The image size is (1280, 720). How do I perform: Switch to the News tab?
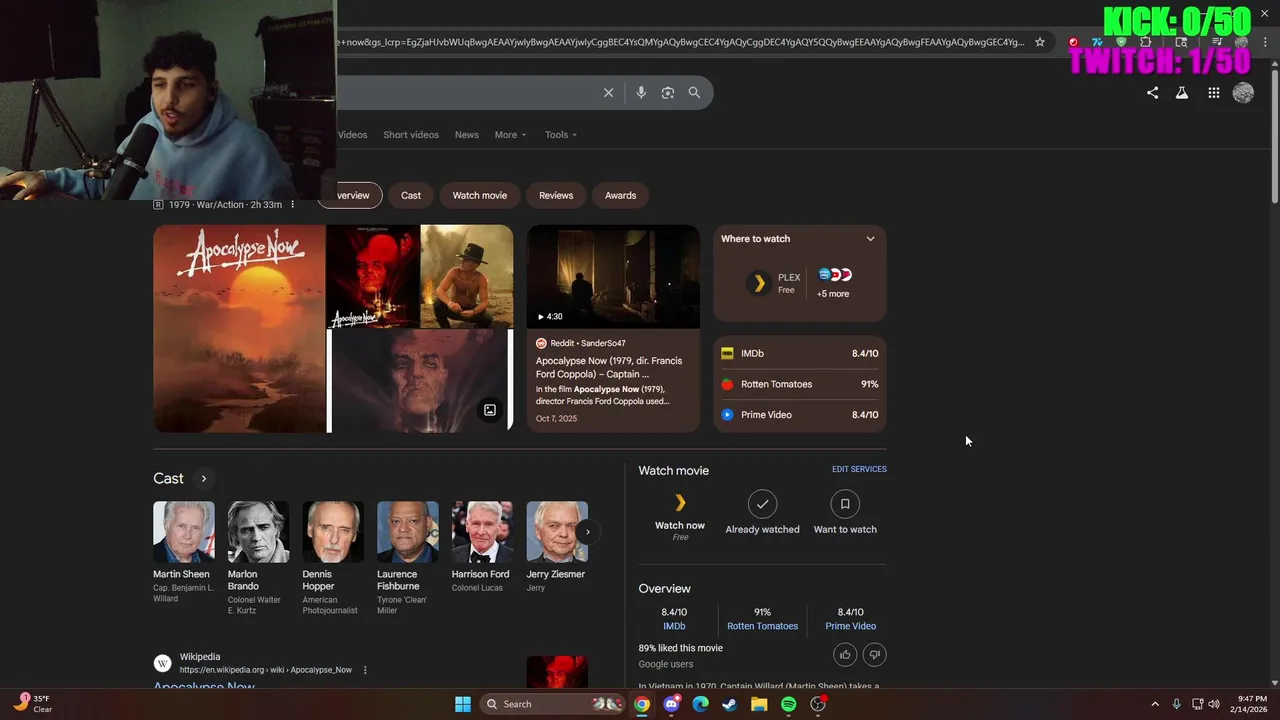point(467,135)
